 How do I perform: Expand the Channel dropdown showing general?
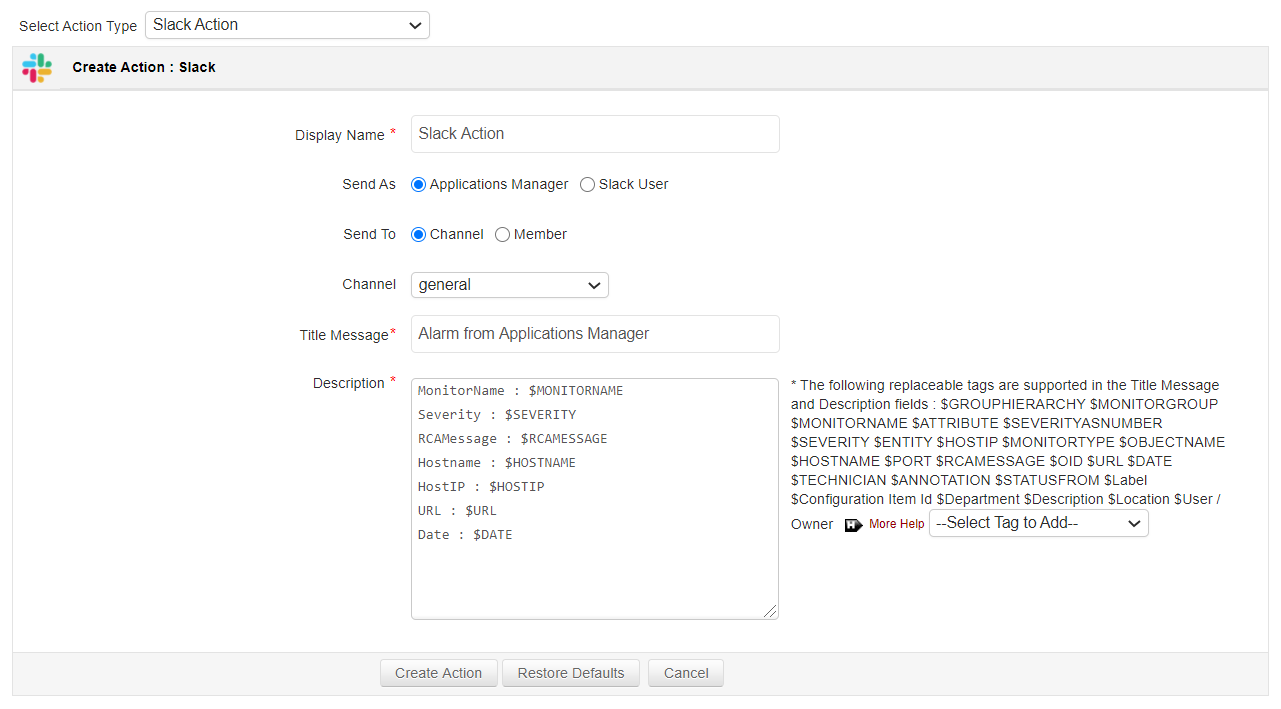click(x=509, y=285)
